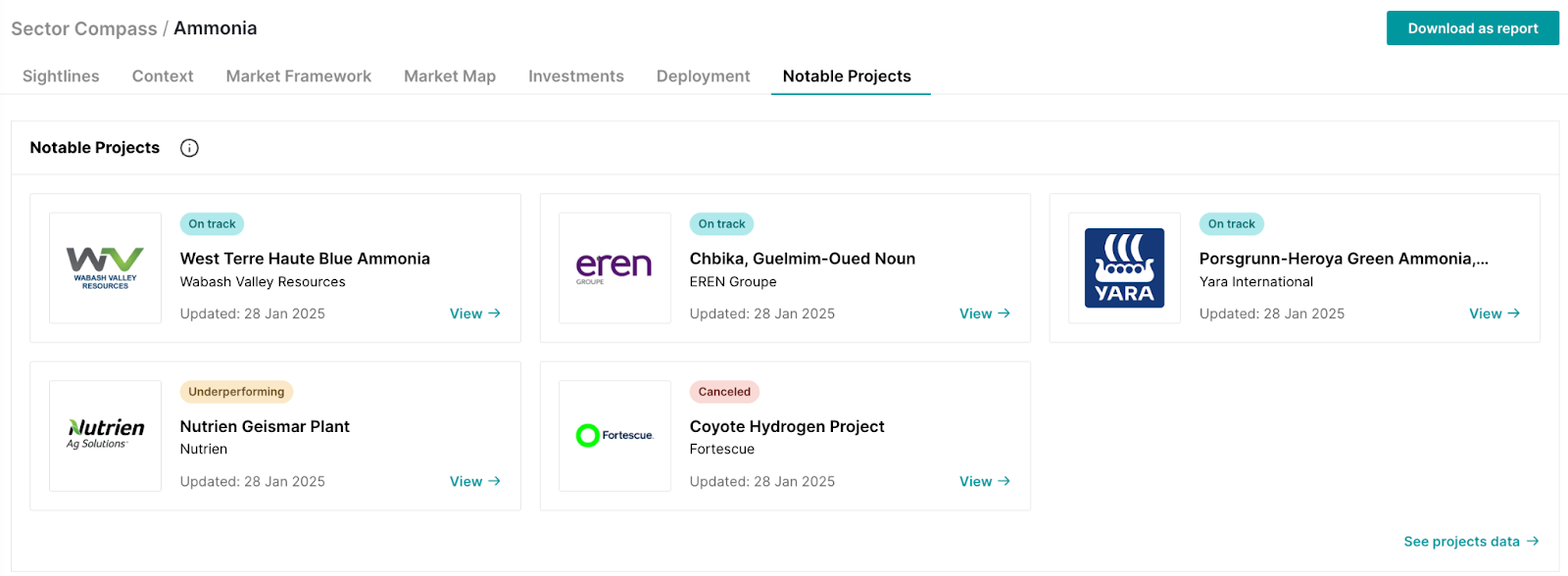Click the Yara International company name
Viewport: 1568px width, 576px height.
pos(1256,282)
